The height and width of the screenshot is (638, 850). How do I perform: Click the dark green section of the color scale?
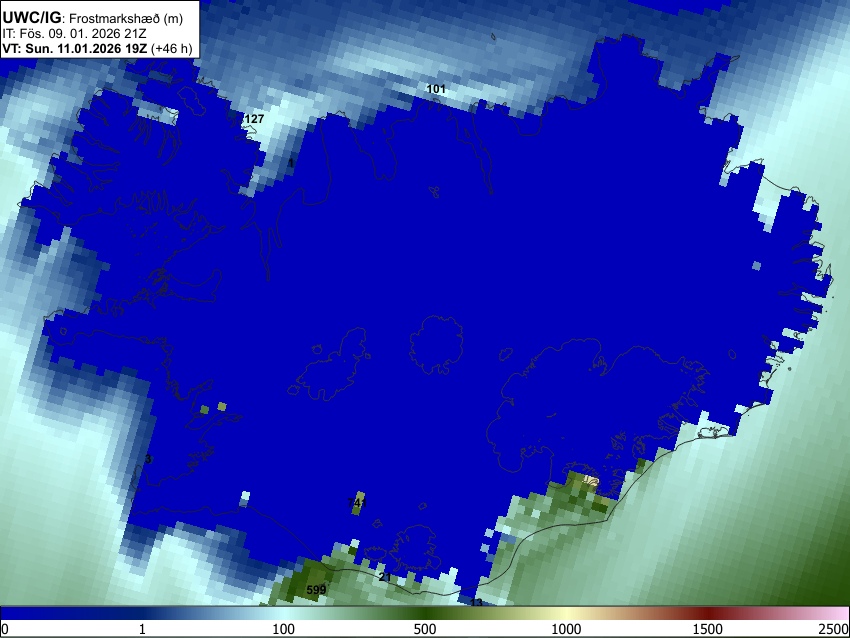[x=425, y=613]
